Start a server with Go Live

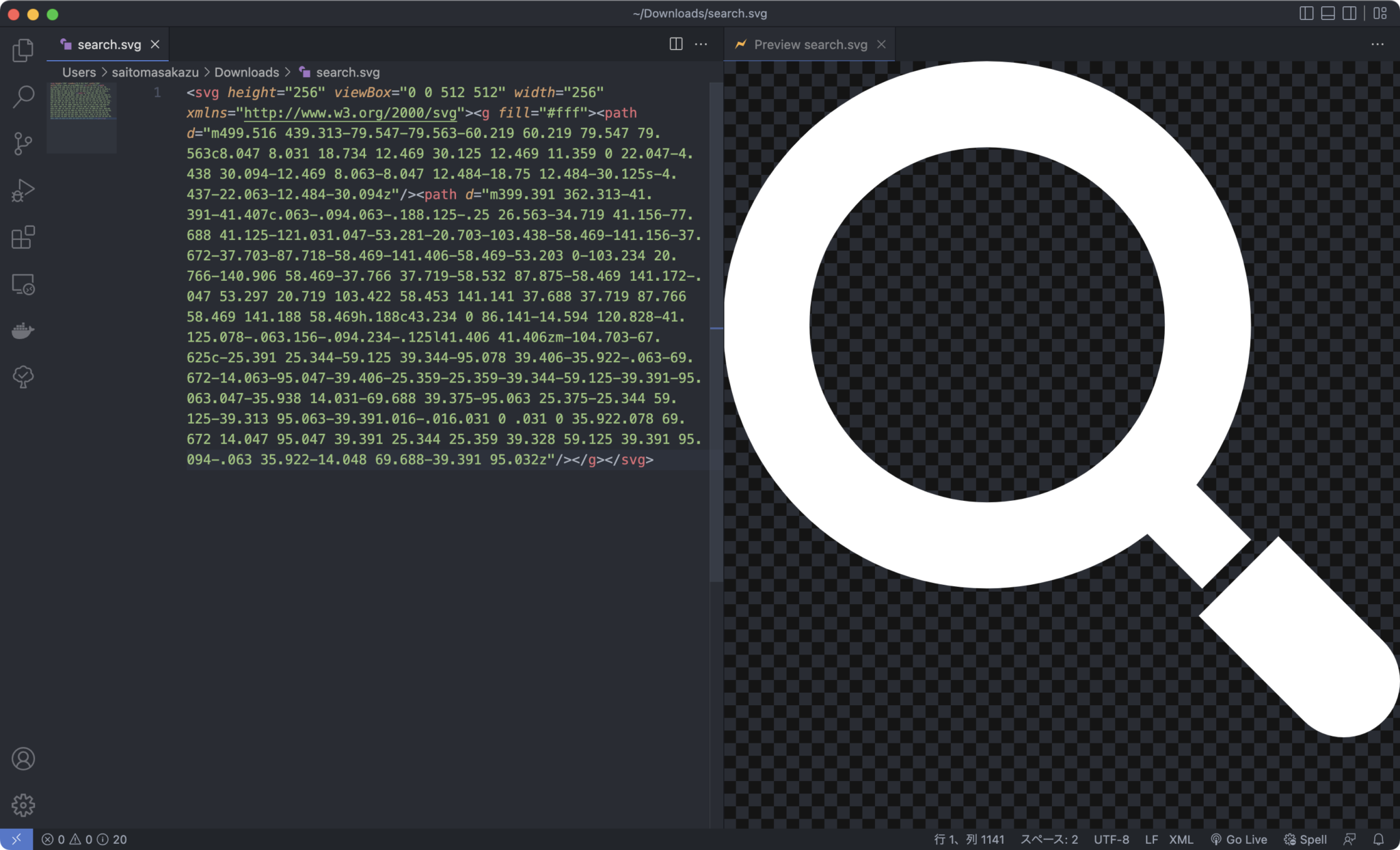coord(1239,839)
